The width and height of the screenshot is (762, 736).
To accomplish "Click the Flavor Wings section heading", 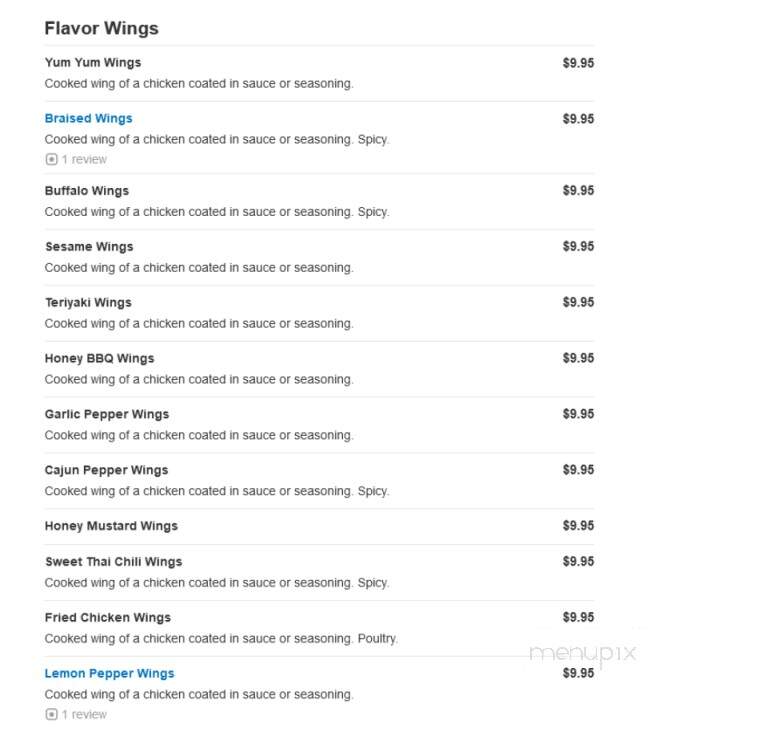I will point(102,28).
